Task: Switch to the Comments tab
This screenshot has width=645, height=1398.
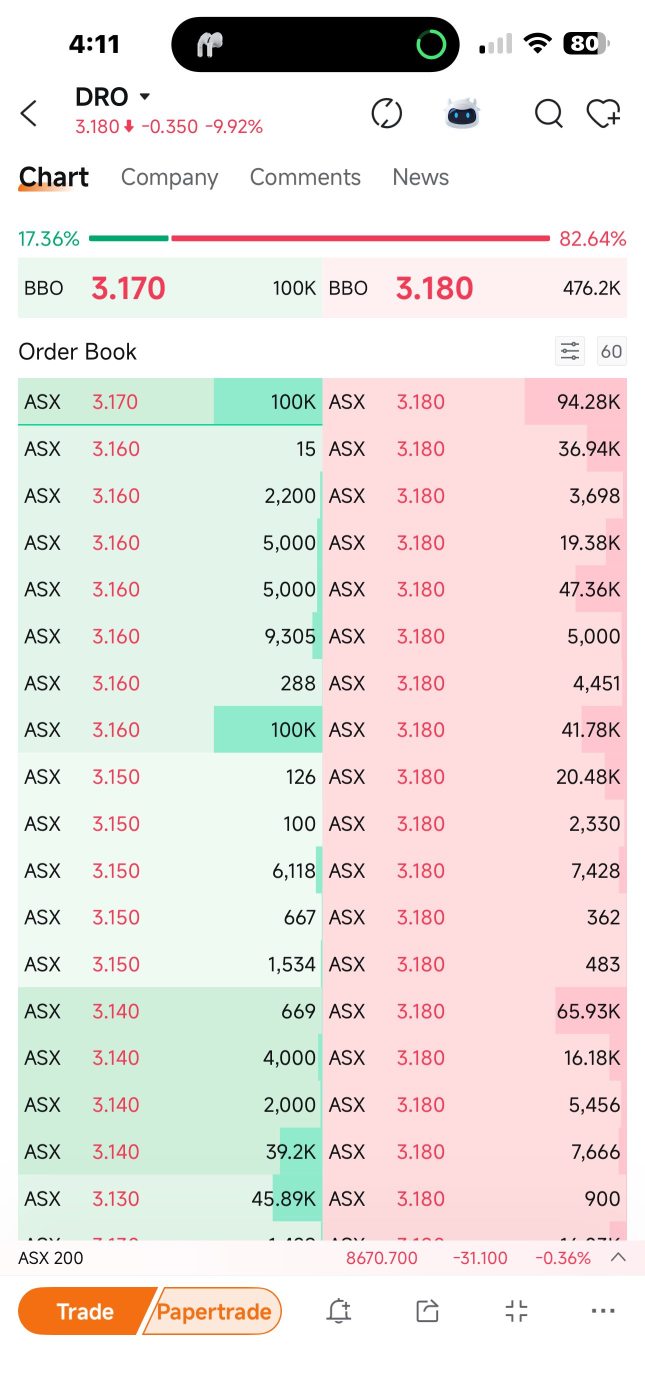Action: pos(305,177)
